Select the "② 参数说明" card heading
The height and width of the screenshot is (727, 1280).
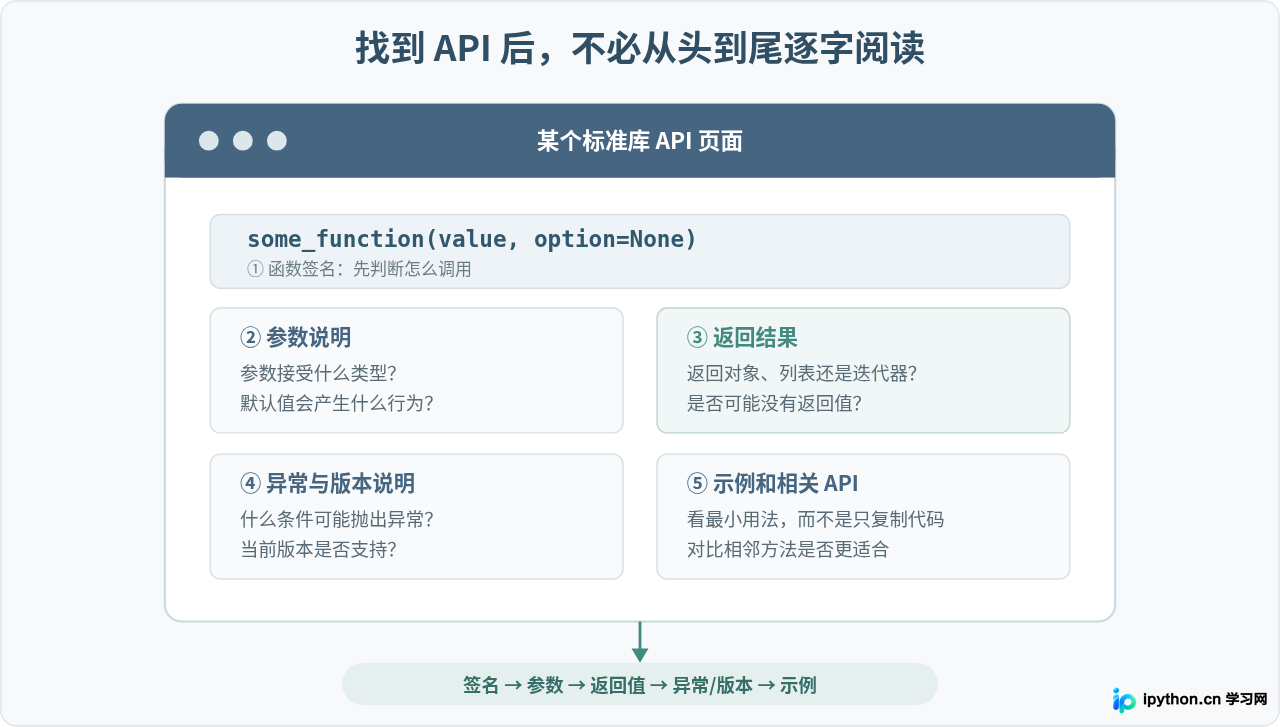click(x=296, y=337)
